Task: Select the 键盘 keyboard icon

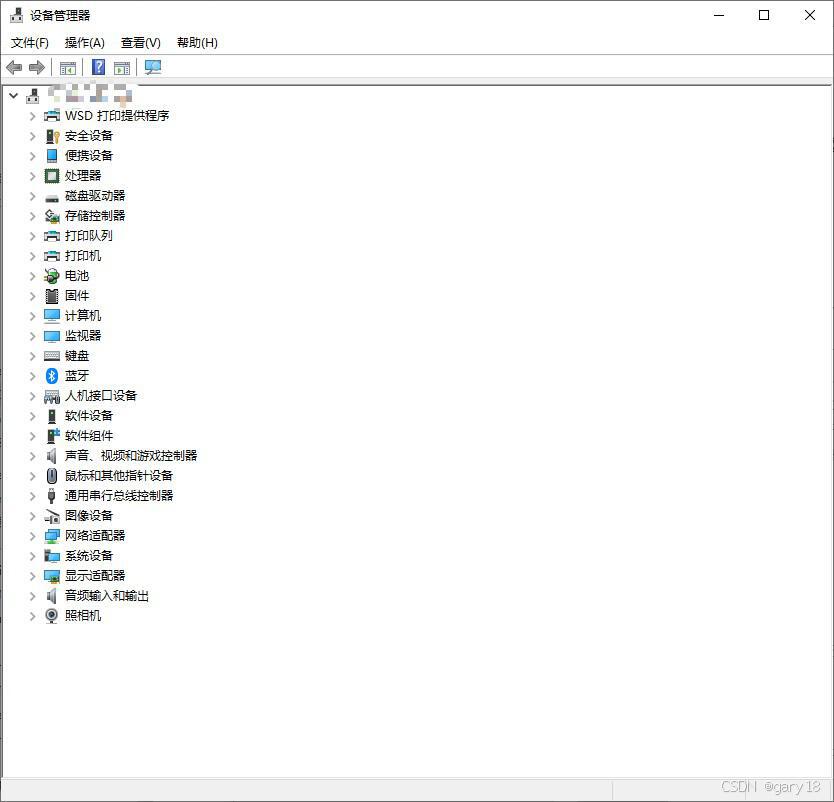Action: point(52,356)
